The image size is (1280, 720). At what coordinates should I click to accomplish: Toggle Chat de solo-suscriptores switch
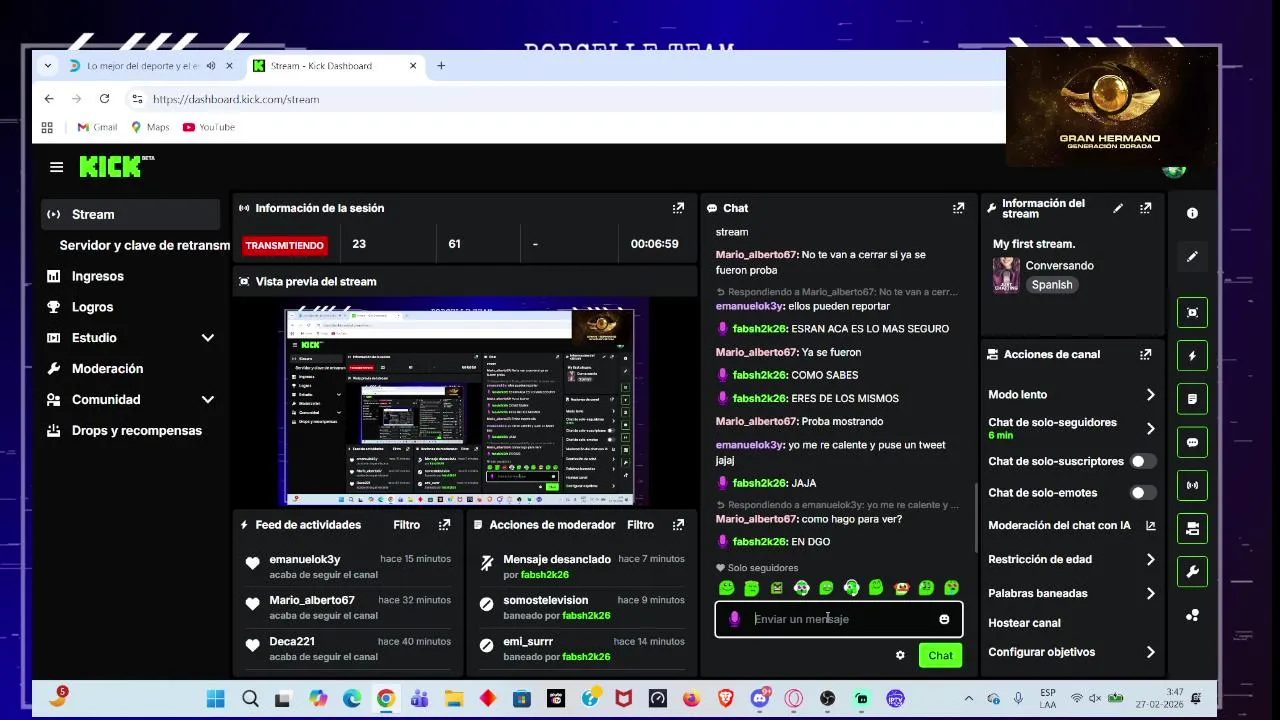(x=1143, y=461)
